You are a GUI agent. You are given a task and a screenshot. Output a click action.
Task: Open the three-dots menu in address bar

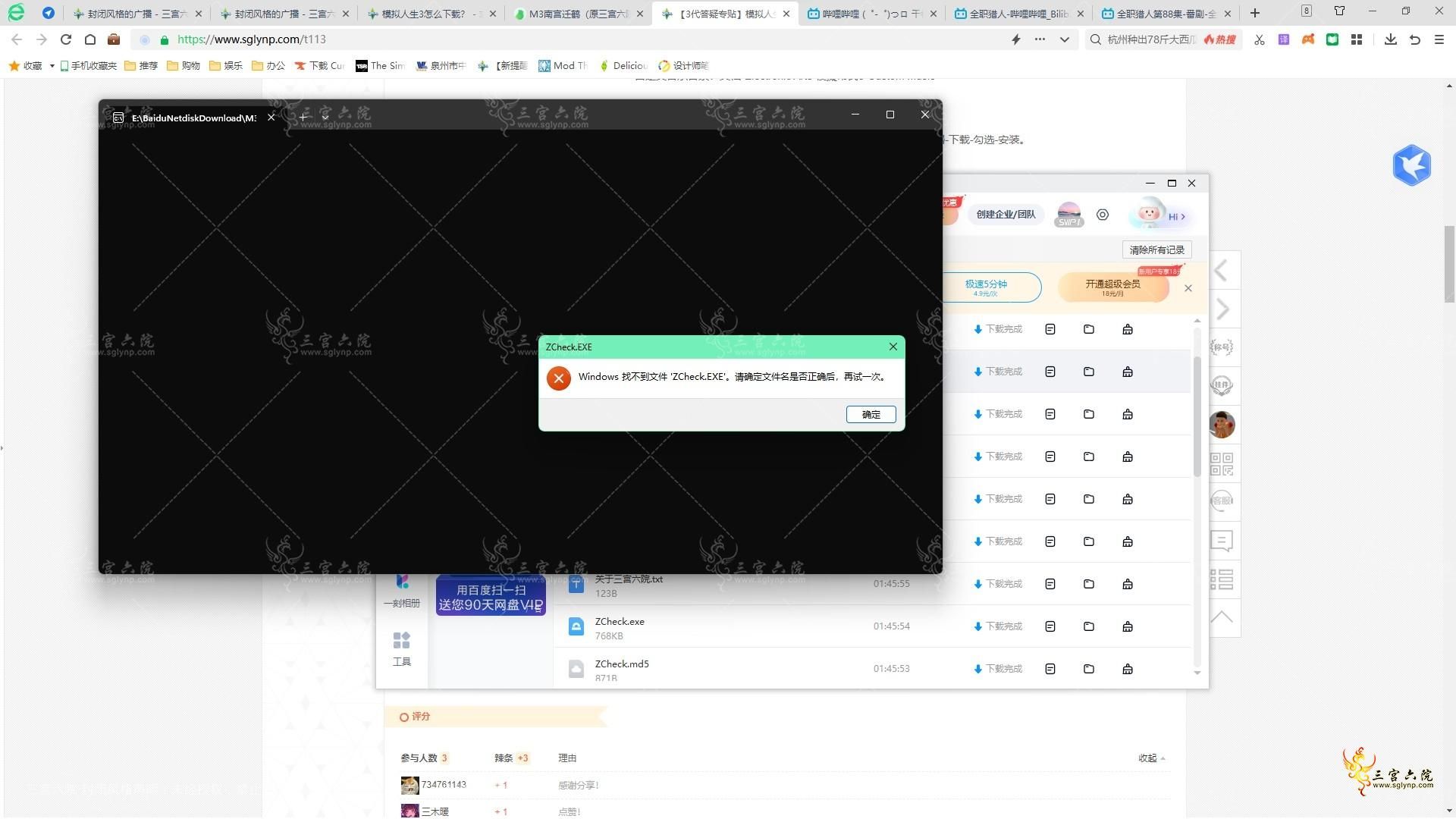click(1040, 39)
